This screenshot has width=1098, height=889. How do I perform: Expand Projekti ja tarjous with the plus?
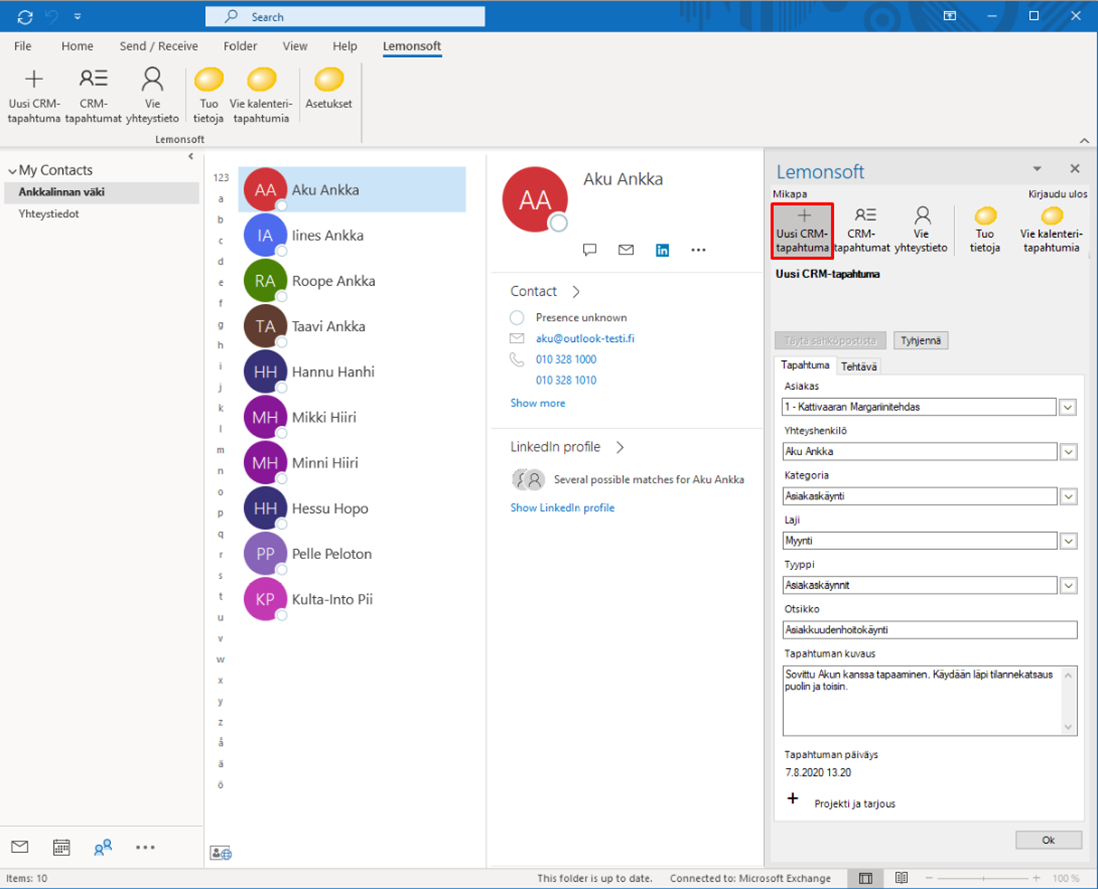793,799
